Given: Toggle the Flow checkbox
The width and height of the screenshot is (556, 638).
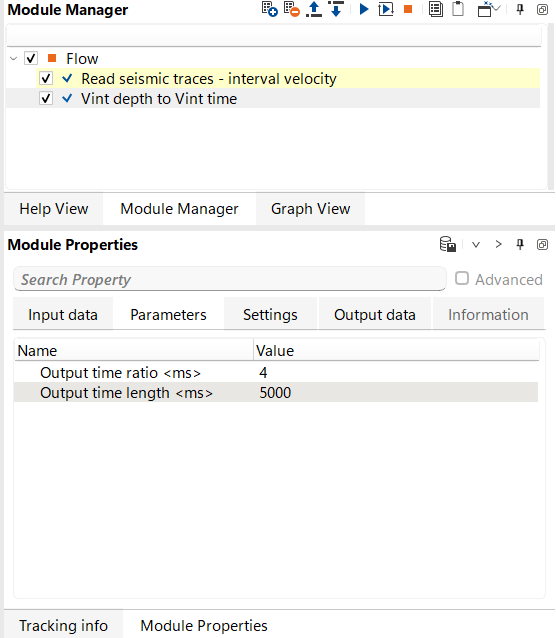Looking at the screenshot, I should [x=31, y=58].
